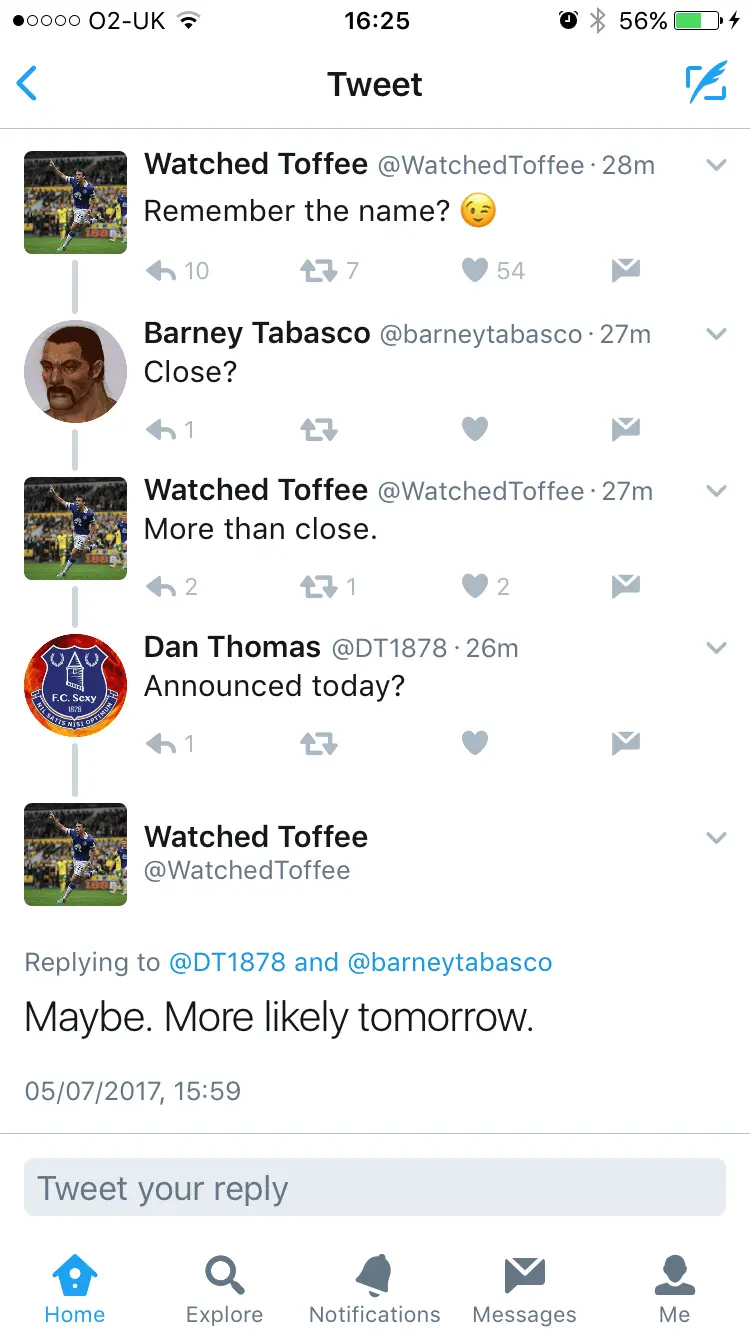Reply to Dan Thomas's "Announced today?" tweet

tap(162, 743)
